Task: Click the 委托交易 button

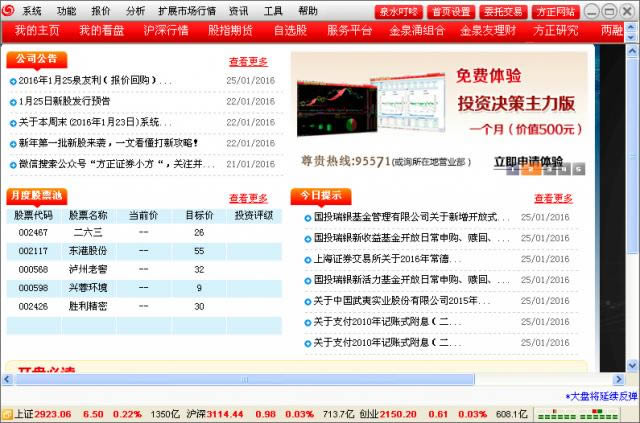Action: (502, 11)
